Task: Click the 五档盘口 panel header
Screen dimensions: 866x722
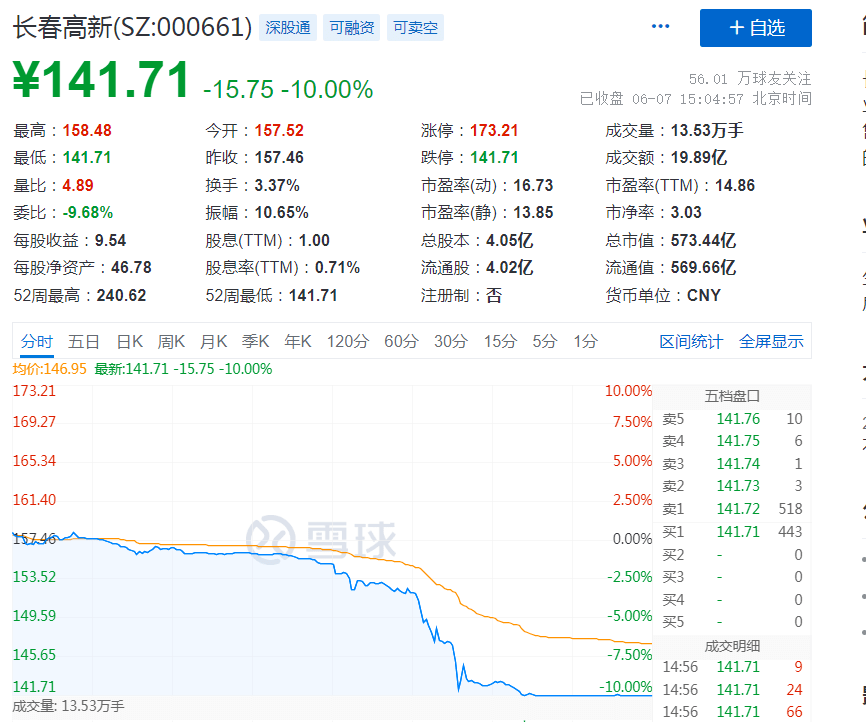Action: click(732, 396)
